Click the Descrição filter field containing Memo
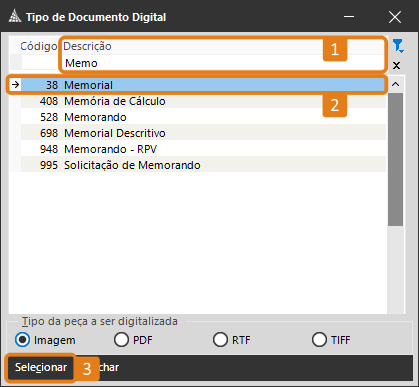 coord(223,63)
